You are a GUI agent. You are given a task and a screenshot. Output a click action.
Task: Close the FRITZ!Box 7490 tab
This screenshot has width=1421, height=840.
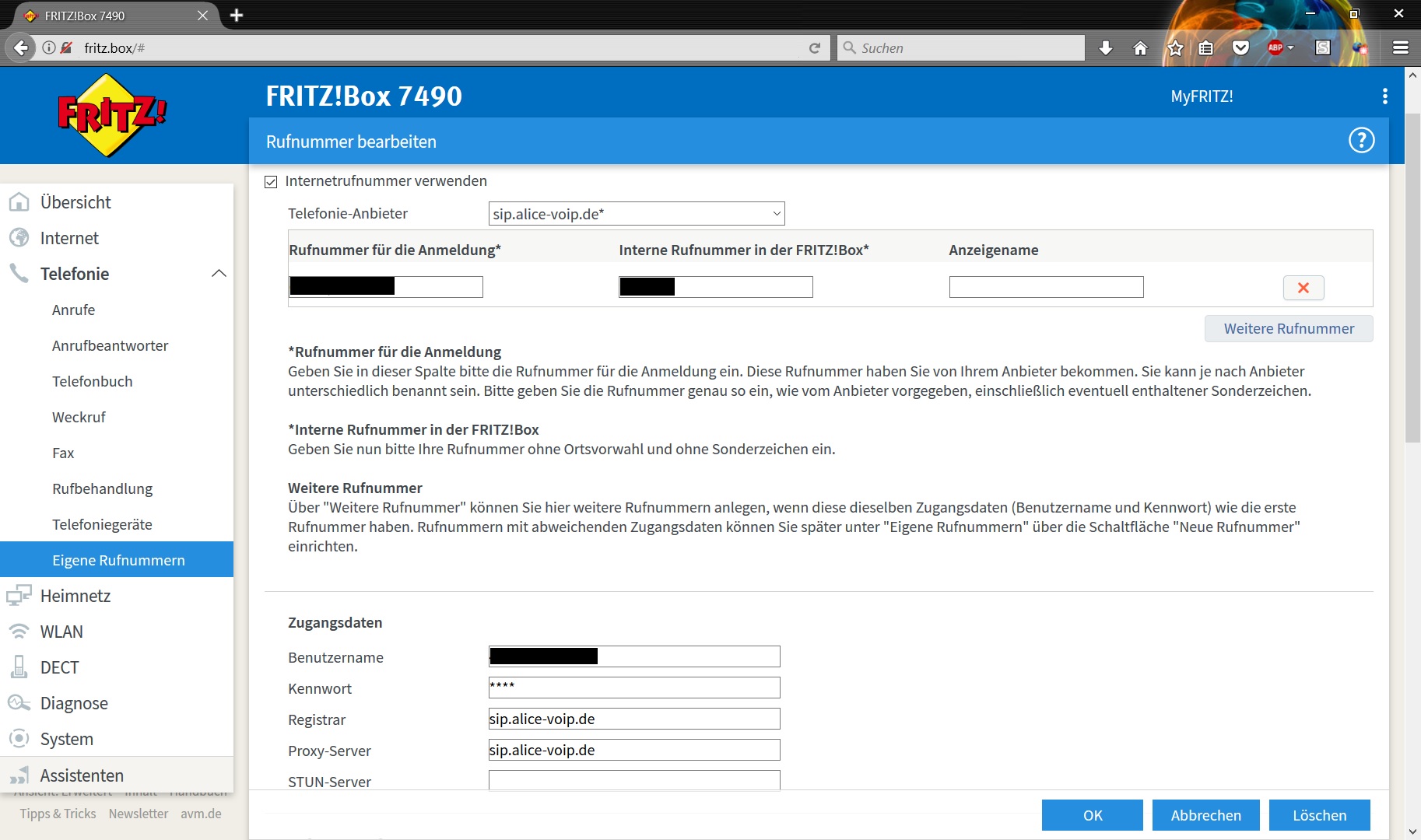202,16
